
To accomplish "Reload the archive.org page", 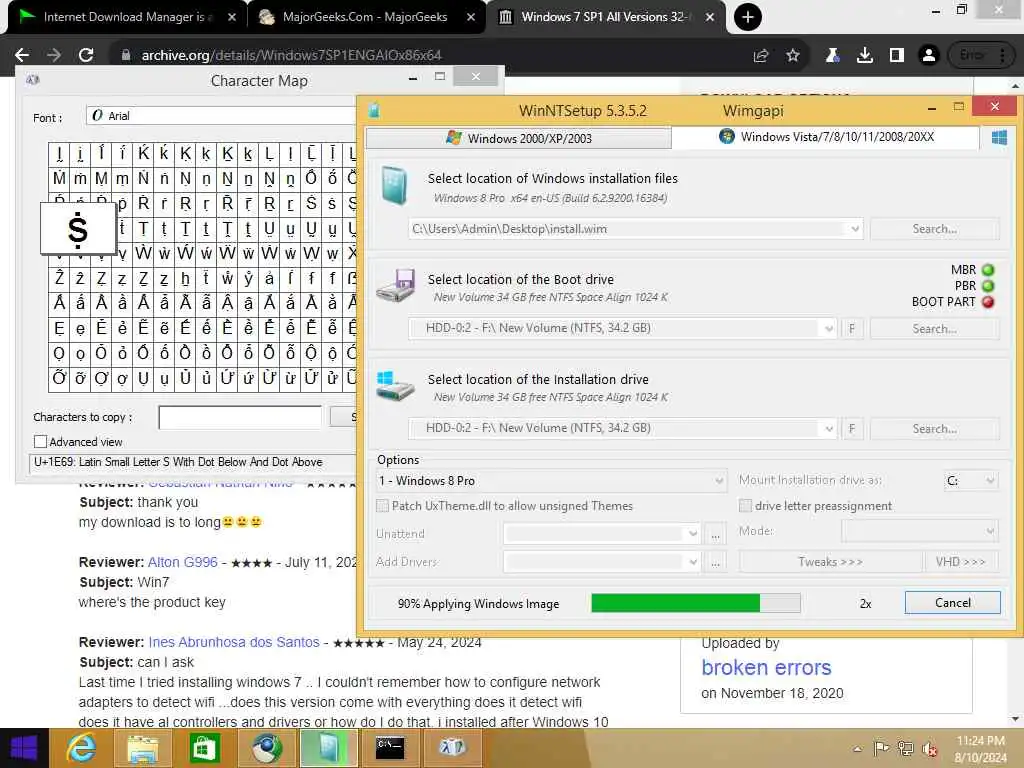I will pos(86,55).
